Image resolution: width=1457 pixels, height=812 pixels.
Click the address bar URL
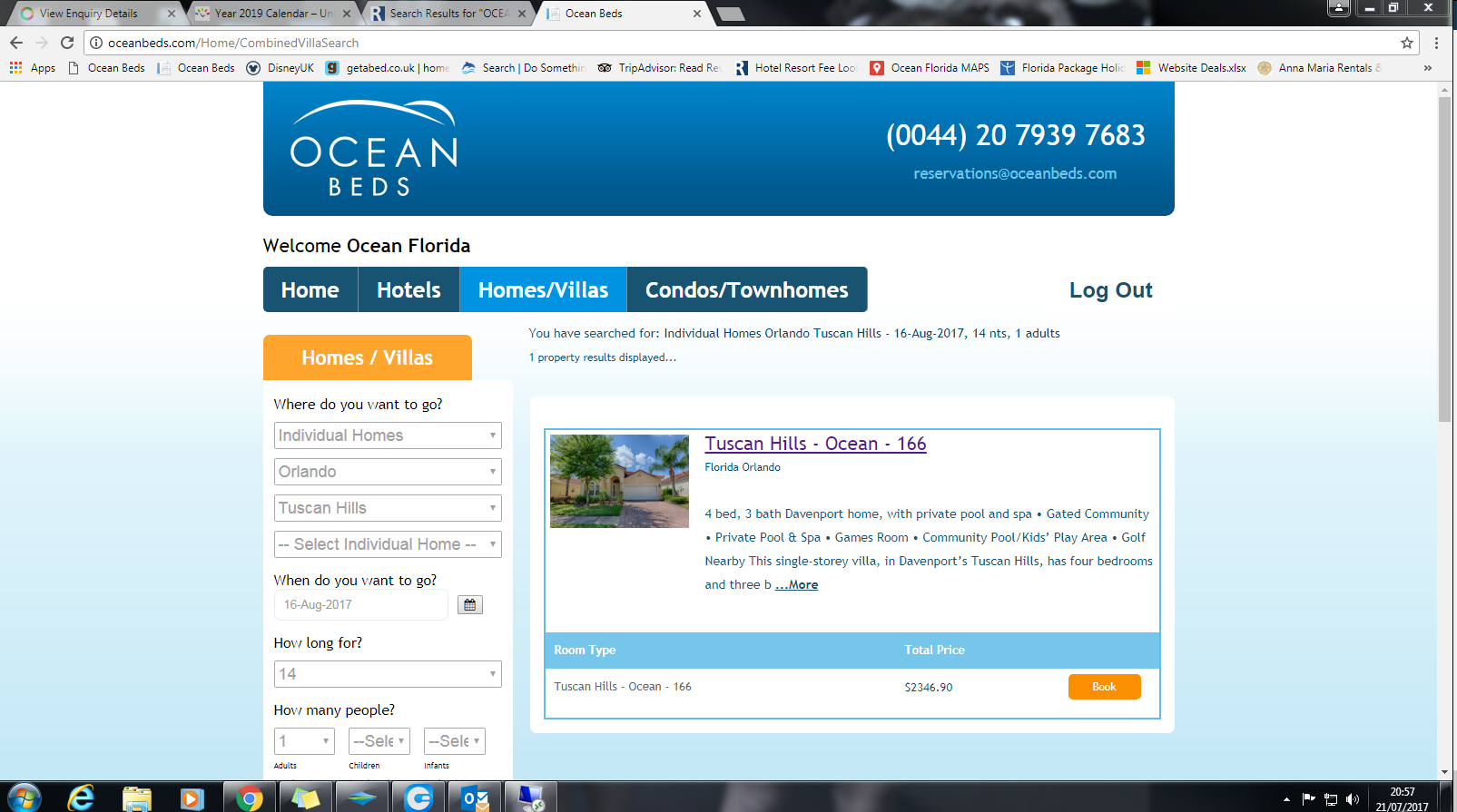click(x=233, y=43)
